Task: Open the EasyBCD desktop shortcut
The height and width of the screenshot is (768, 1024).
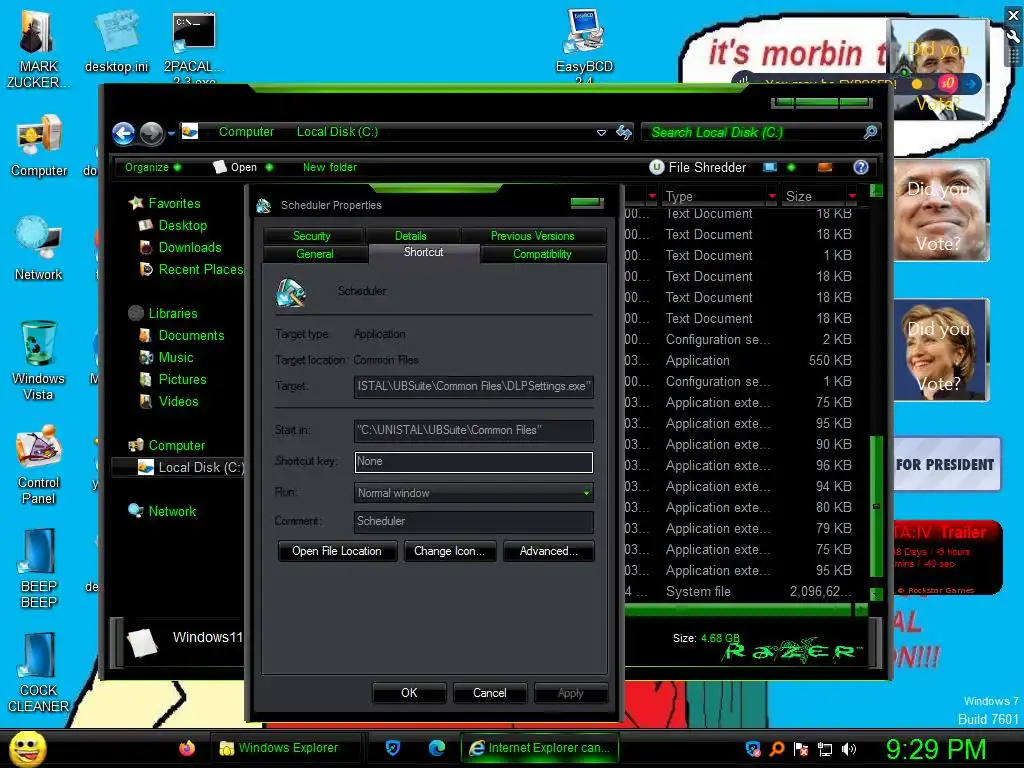Action: (584, 46)
